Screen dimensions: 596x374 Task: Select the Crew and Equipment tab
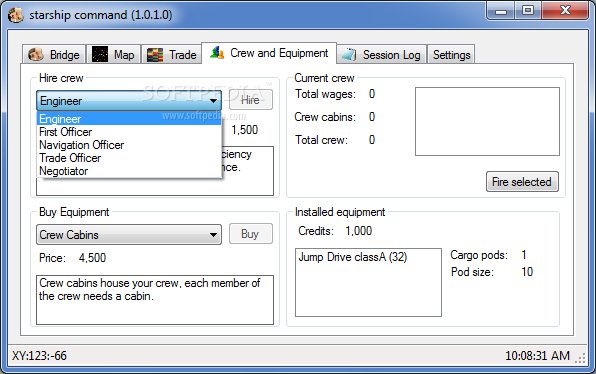[269, 53]
